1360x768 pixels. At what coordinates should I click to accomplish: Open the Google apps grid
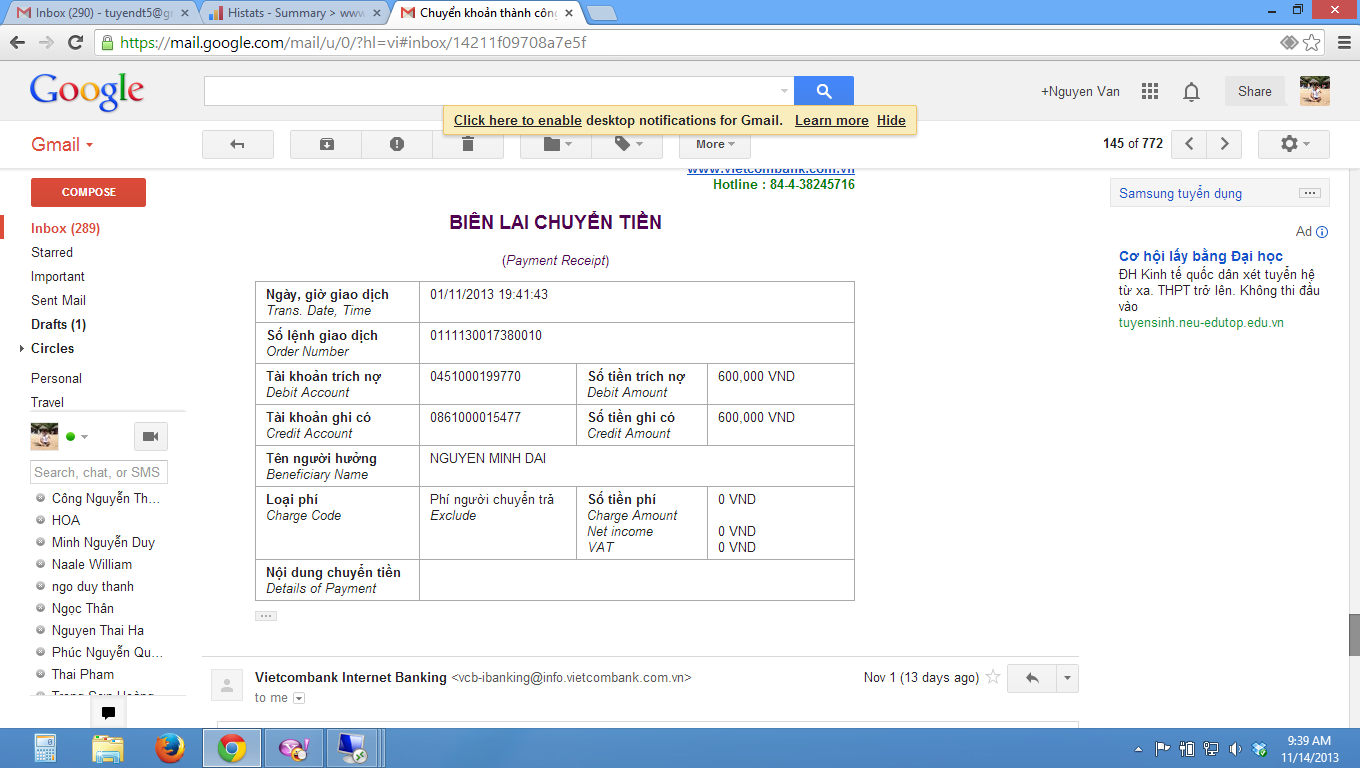(1150, 91)
